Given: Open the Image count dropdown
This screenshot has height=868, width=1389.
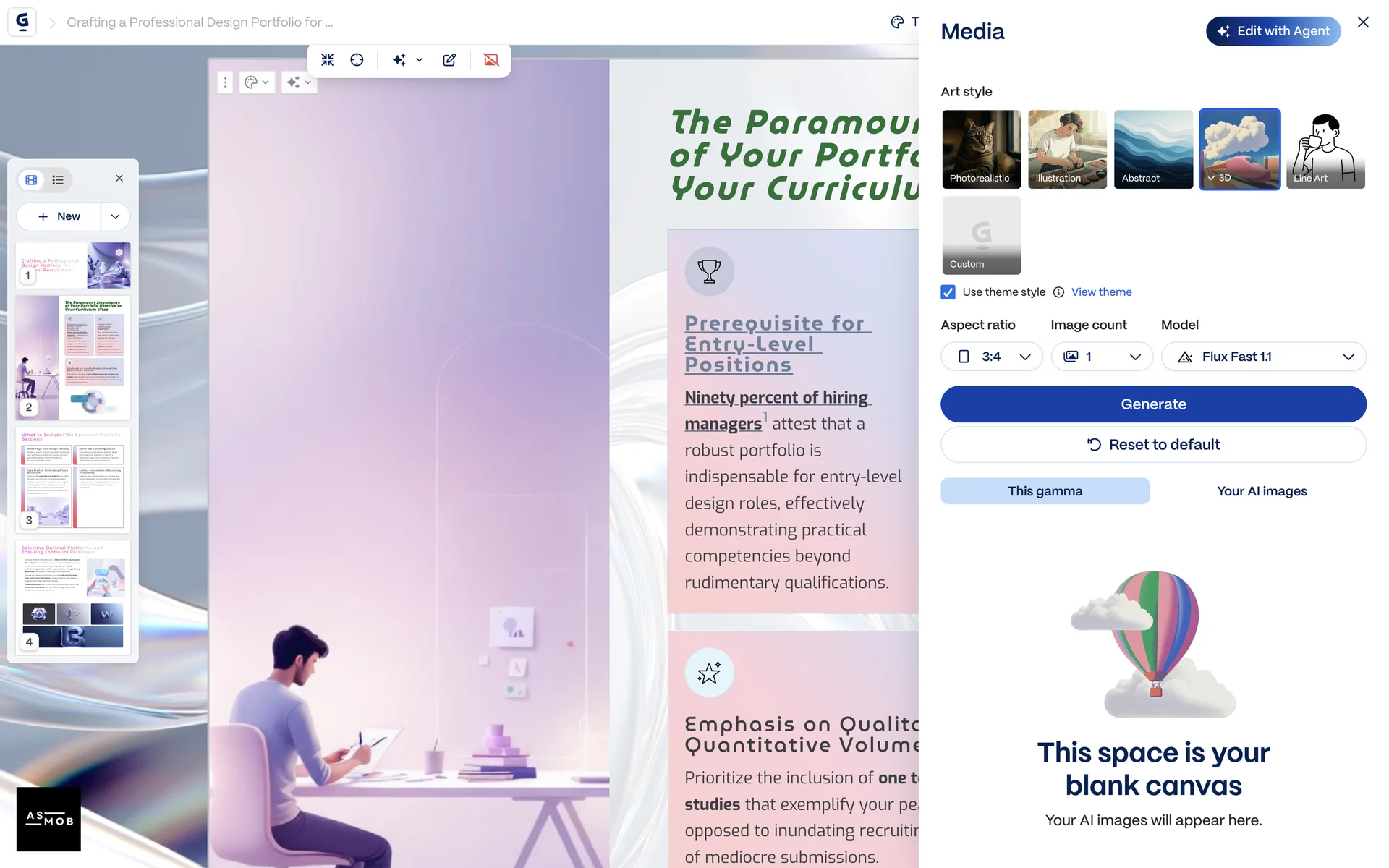Looking at the screenshot, I should 1102,357.
